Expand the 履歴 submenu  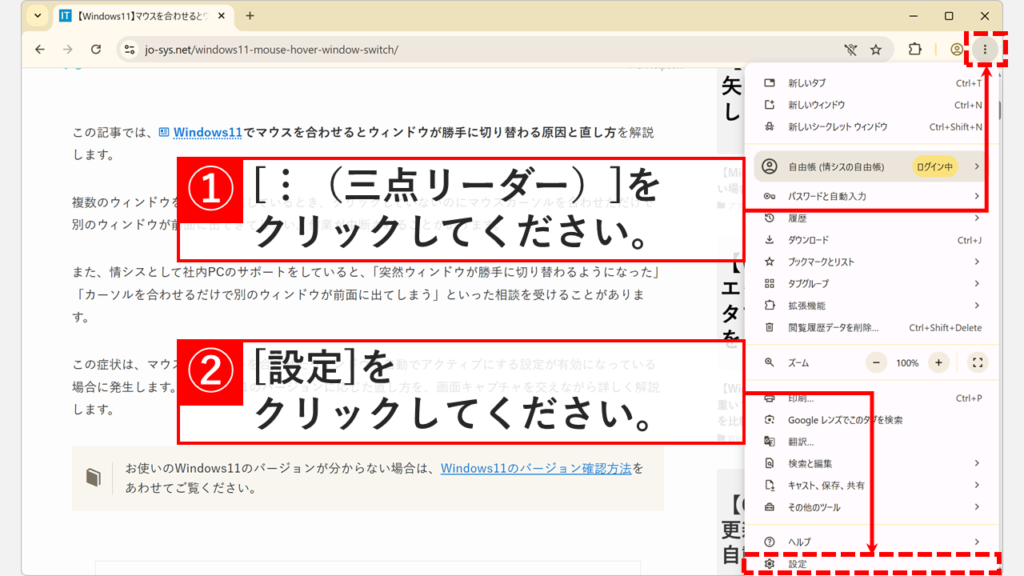point(873,218)
